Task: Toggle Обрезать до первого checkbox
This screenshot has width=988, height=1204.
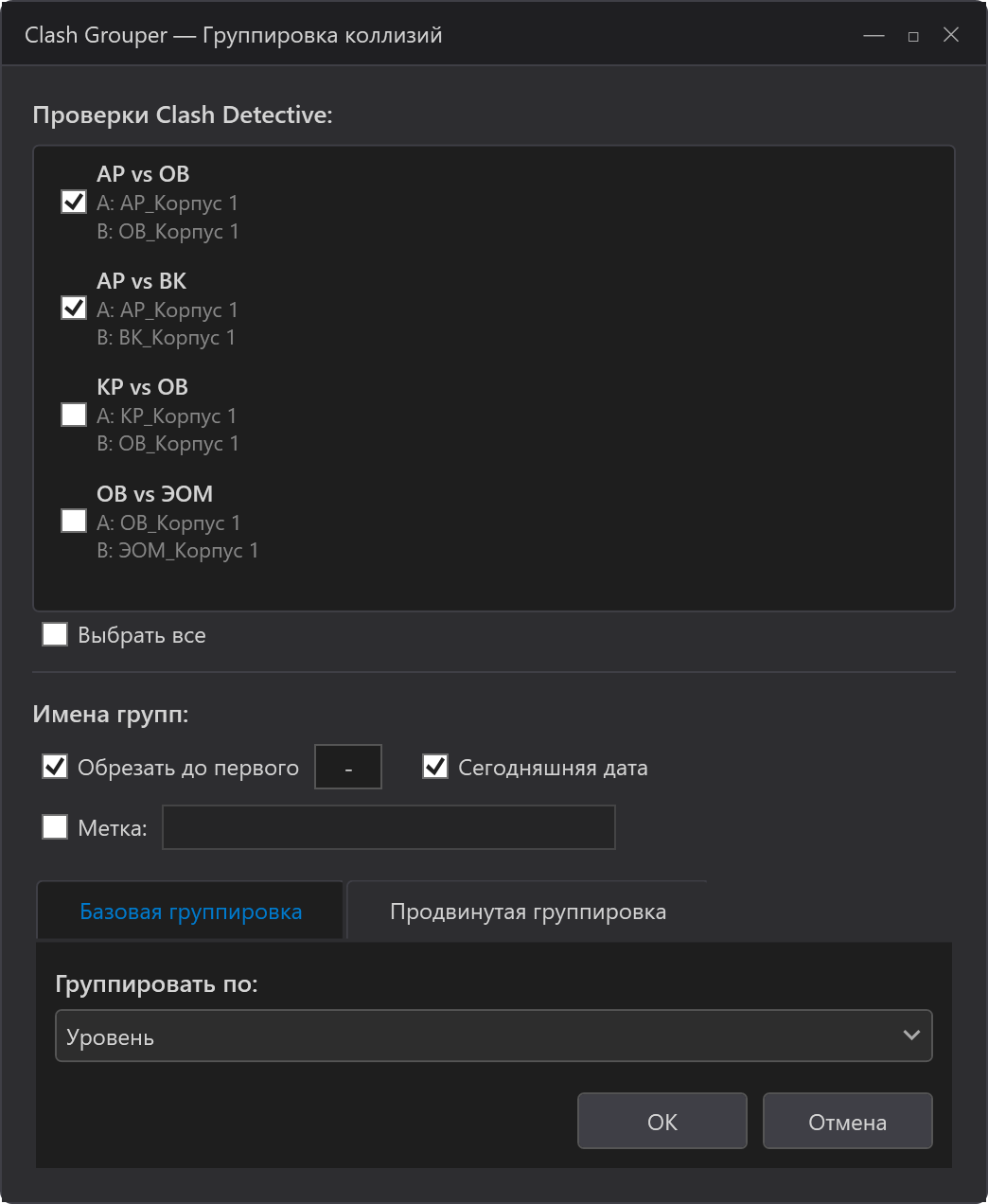Action: tap(55, 767)
